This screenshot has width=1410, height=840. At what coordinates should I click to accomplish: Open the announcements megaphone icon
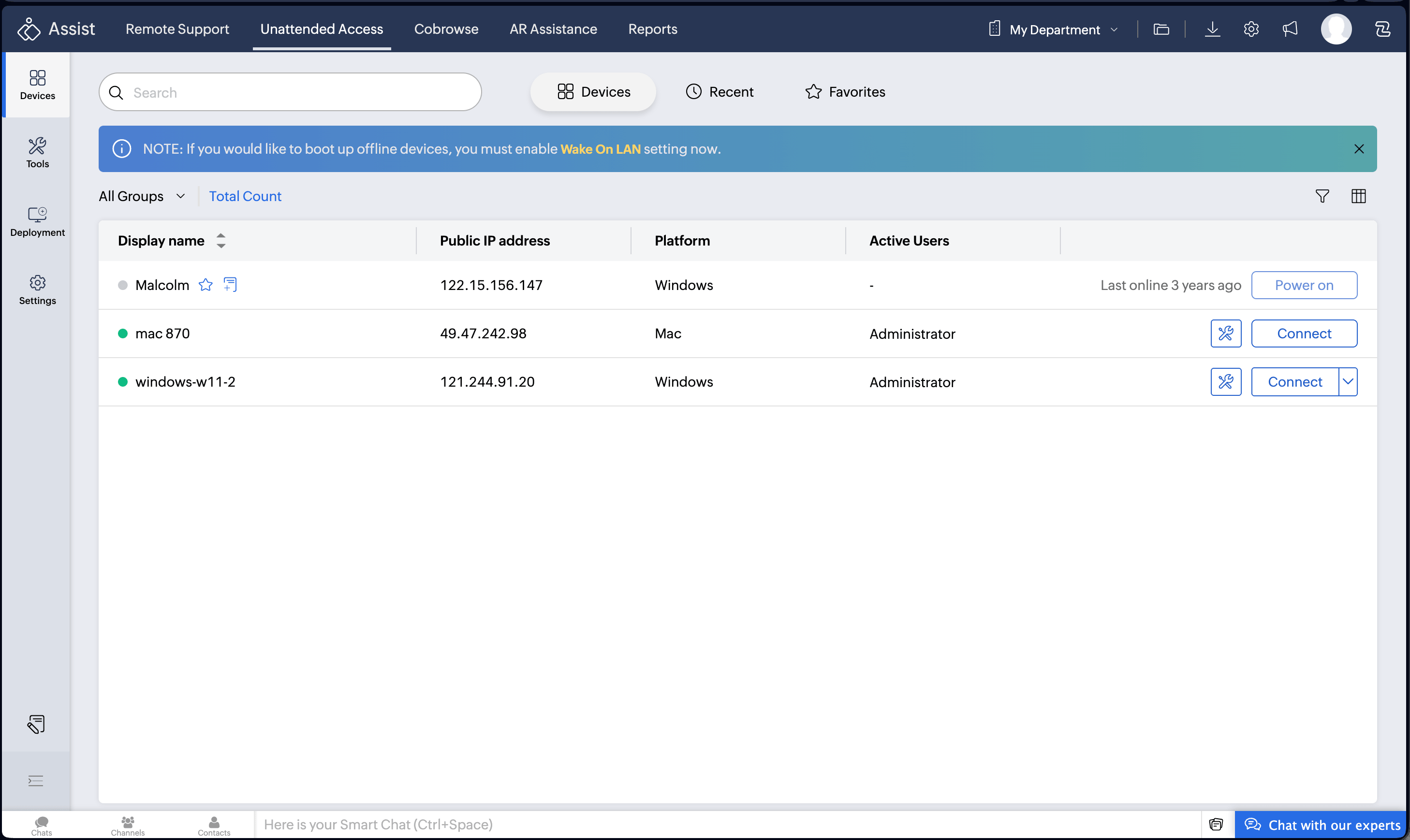tap(1290, 29)
